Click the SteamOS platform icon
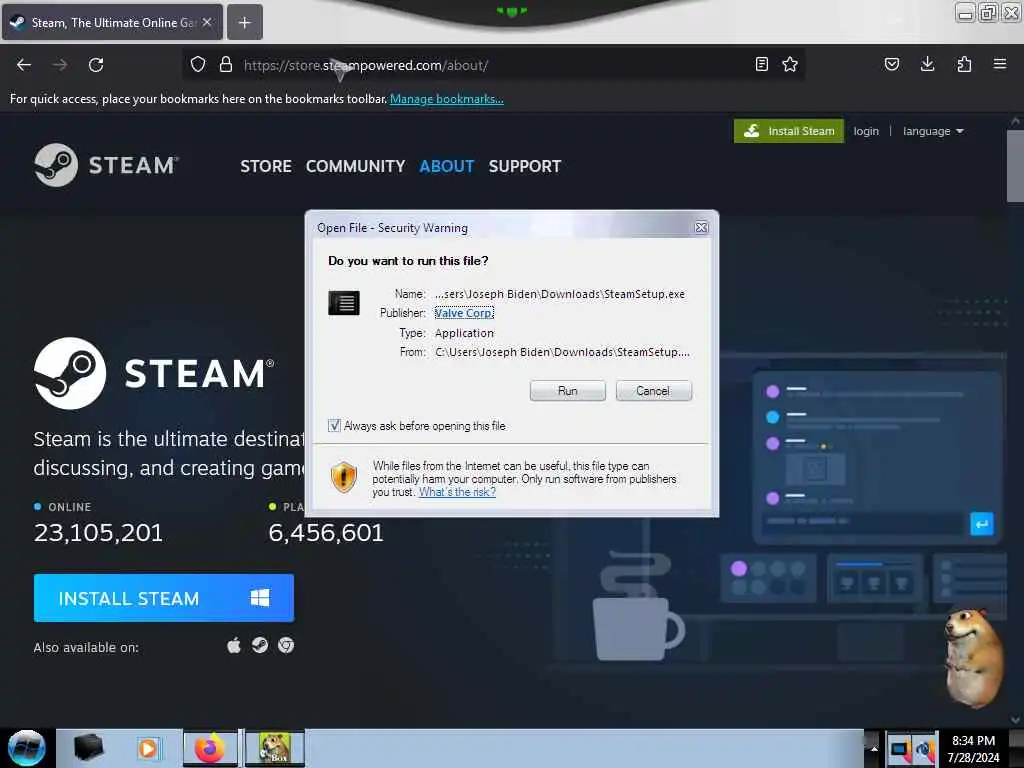 (260, 645)
